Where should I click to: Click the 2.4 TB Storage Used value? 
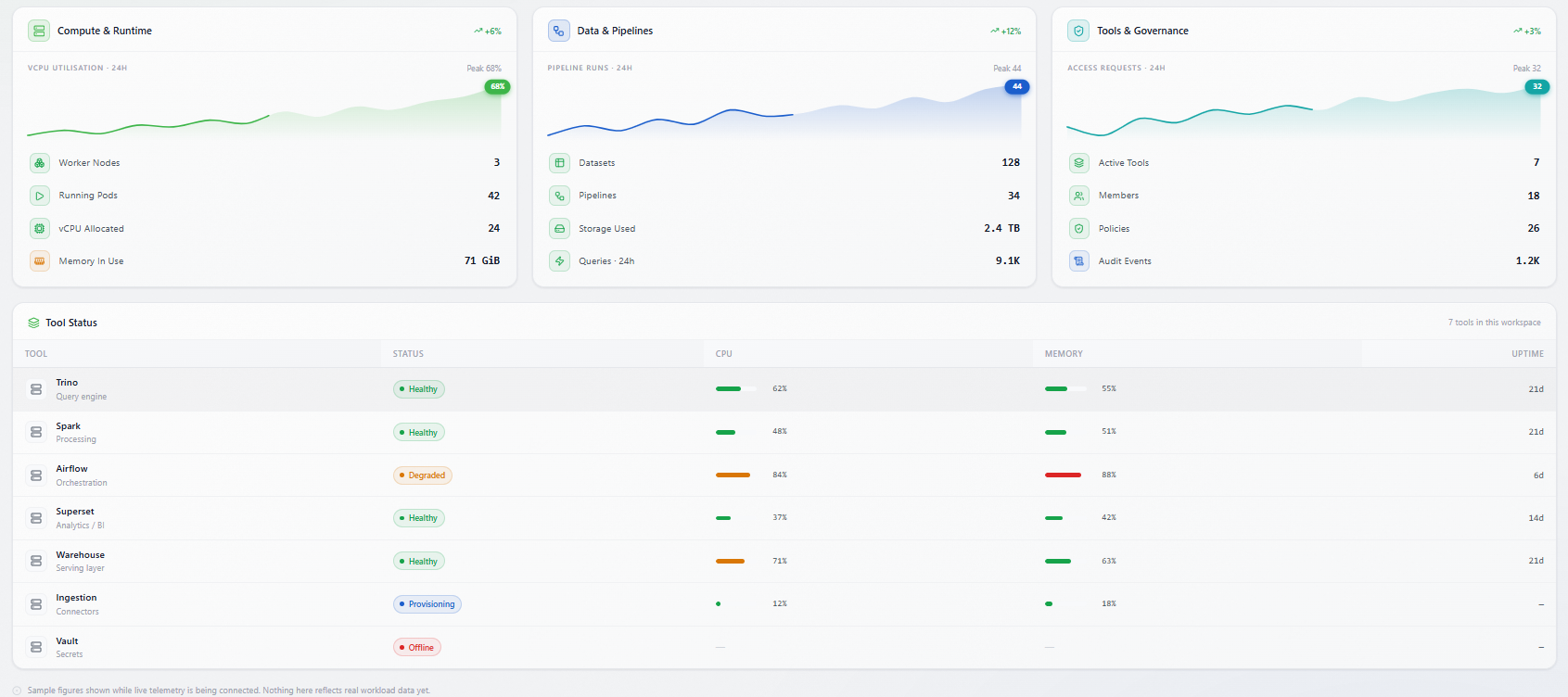click(x=1001, y=228)
